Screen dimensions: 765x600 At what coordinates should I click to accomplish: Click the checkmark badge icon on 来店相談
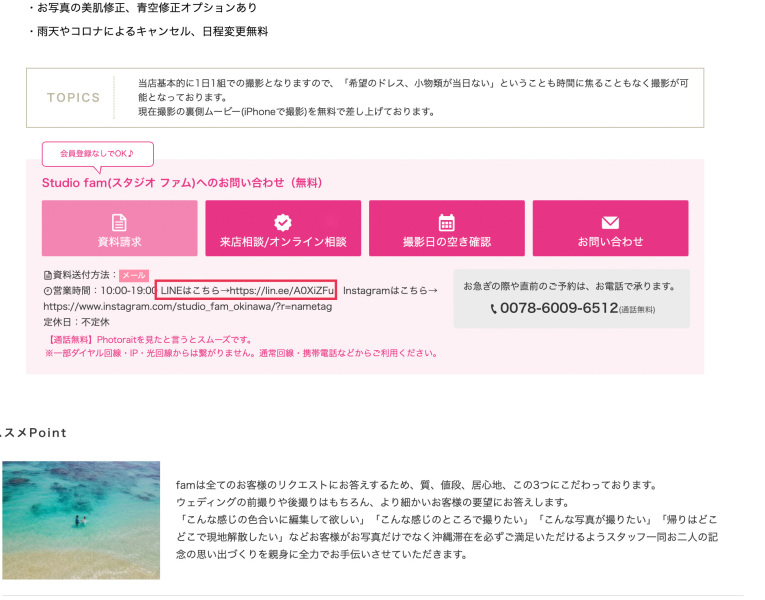[283, 222]
